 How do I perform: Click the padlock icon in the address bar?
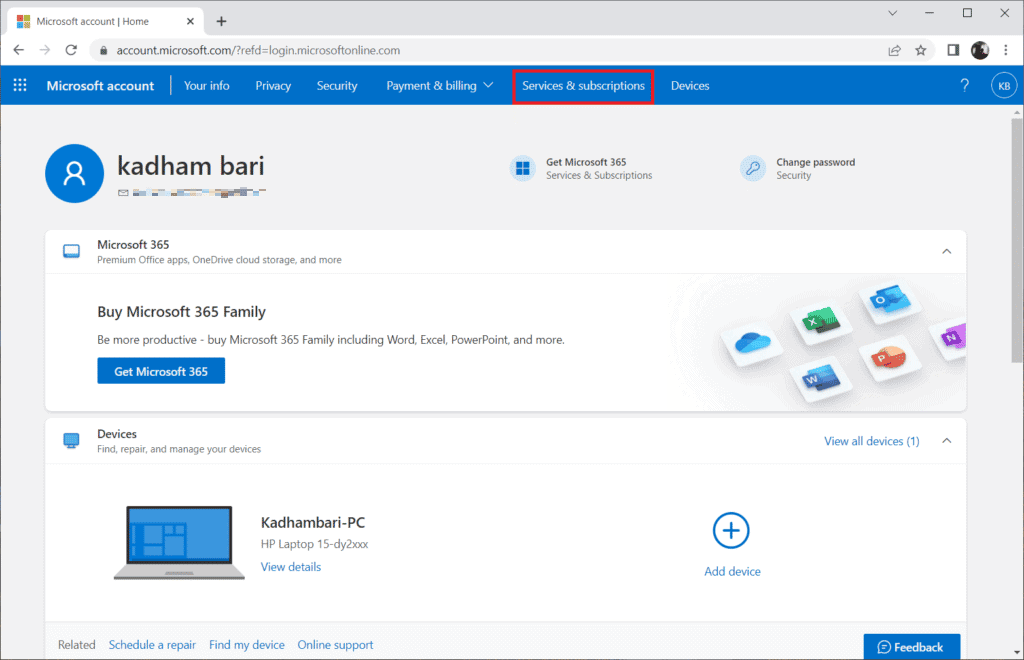102,49
